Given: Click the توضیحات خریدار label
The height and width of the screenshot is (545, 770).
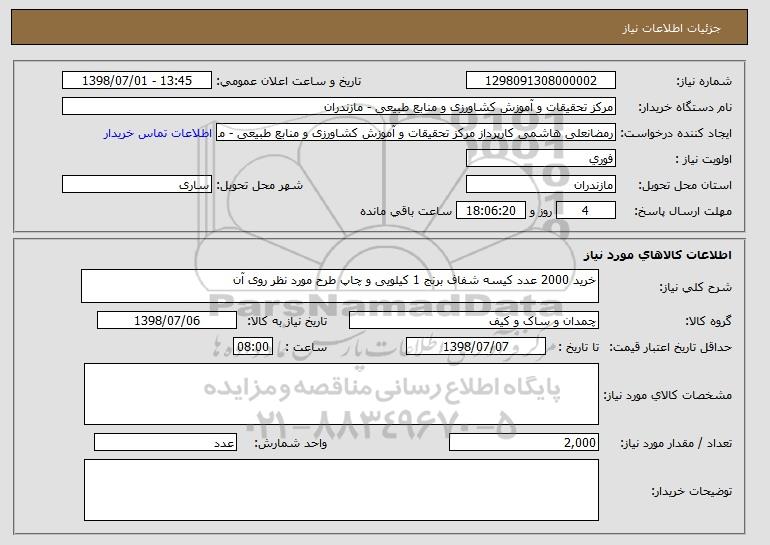Looking at the screenshot, I should [x=691, y=491].
